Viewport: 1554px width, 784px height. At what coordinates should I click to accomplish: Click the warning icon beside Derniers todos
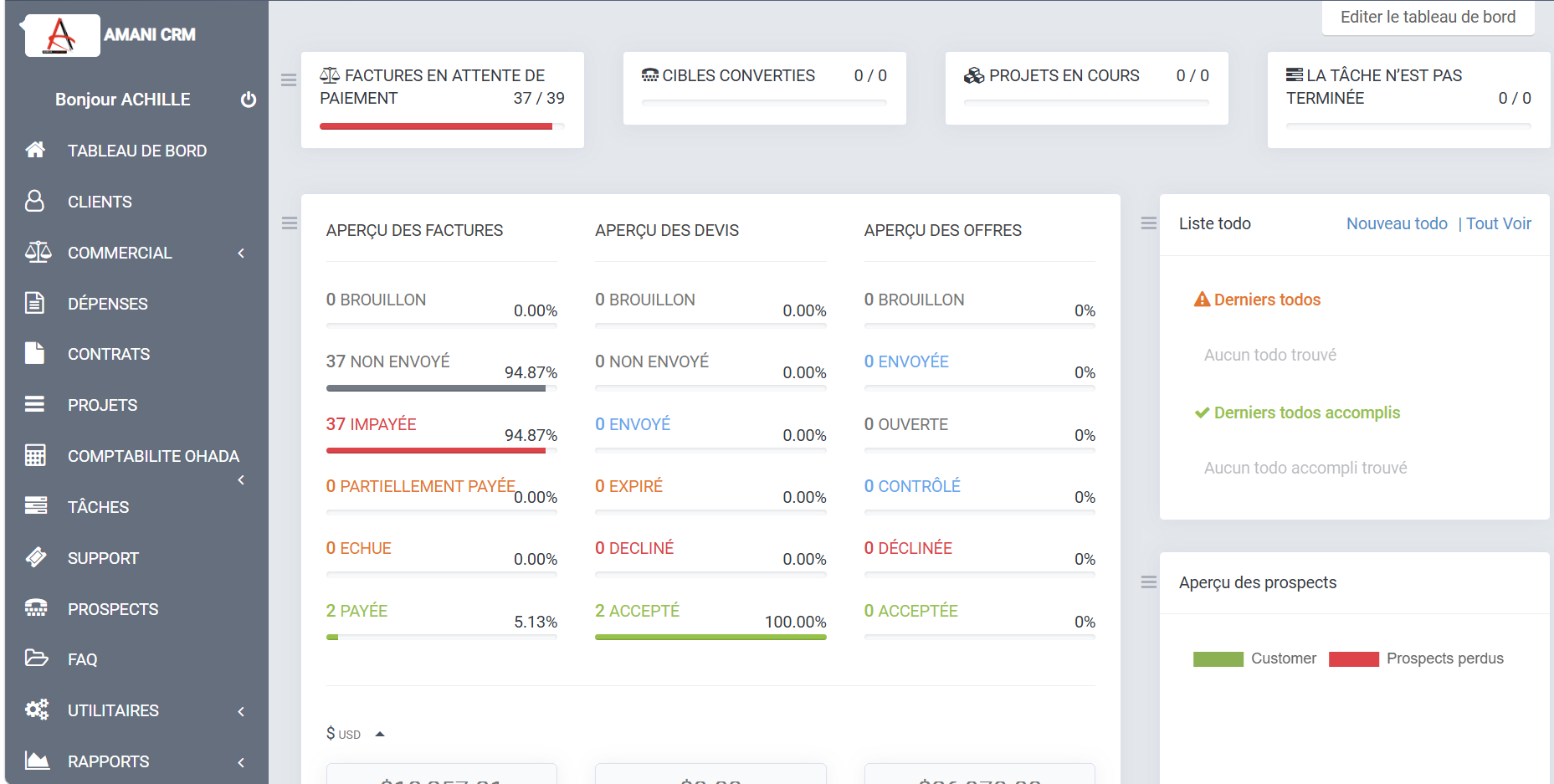[x=1203, y=300]
